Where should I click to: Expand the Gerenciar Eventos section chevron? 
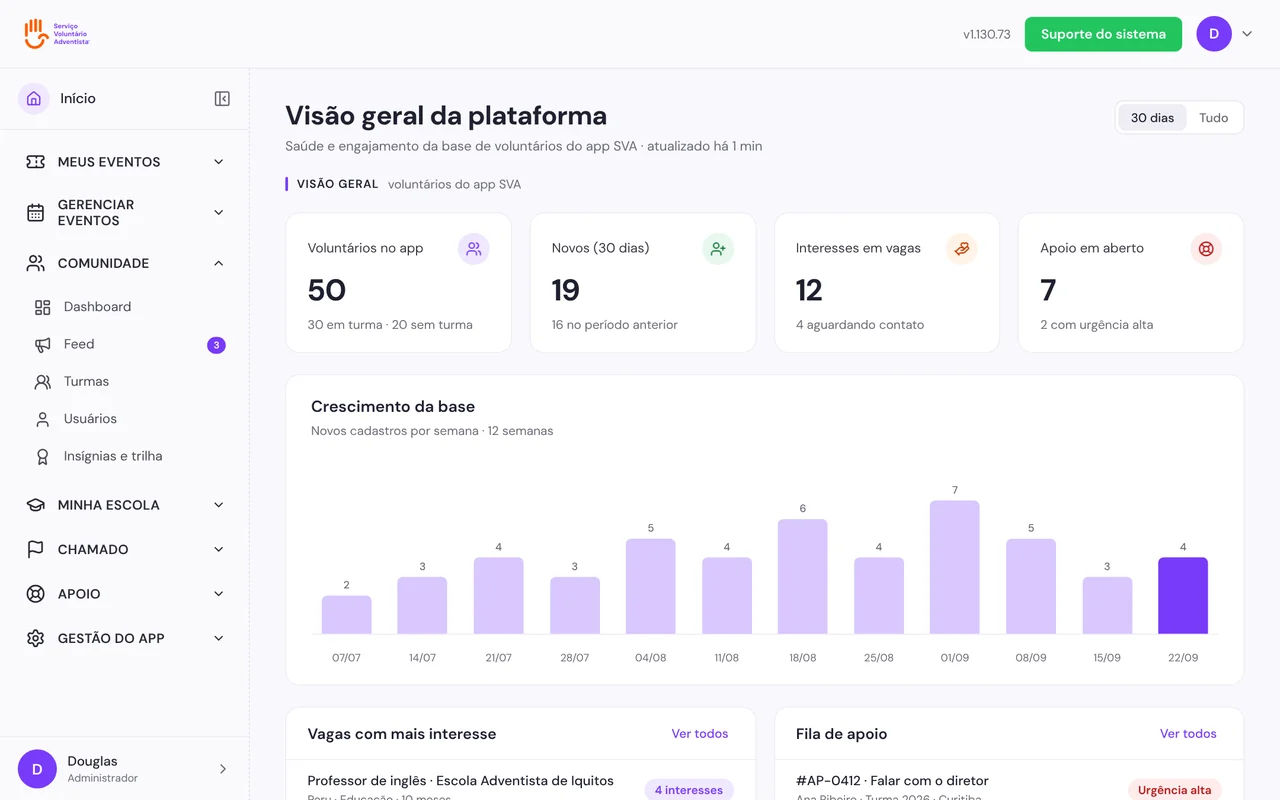coord(219,212)
